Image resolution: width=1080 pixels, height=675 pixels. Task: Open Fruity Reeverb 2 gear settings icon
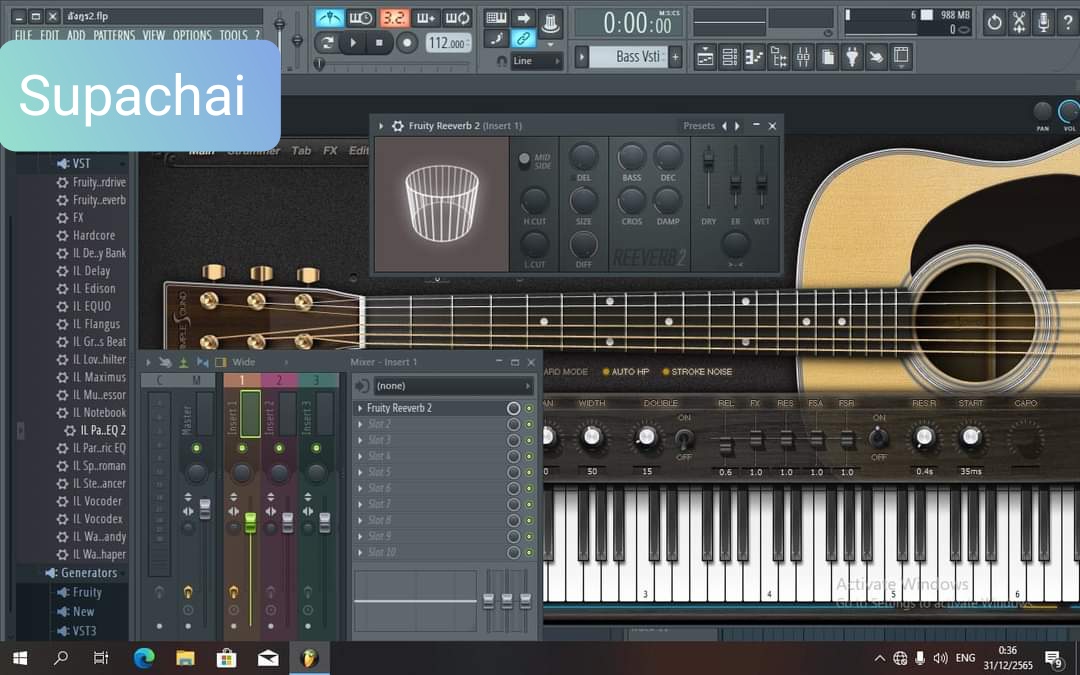pyautogui.click(x=397, y=126)
